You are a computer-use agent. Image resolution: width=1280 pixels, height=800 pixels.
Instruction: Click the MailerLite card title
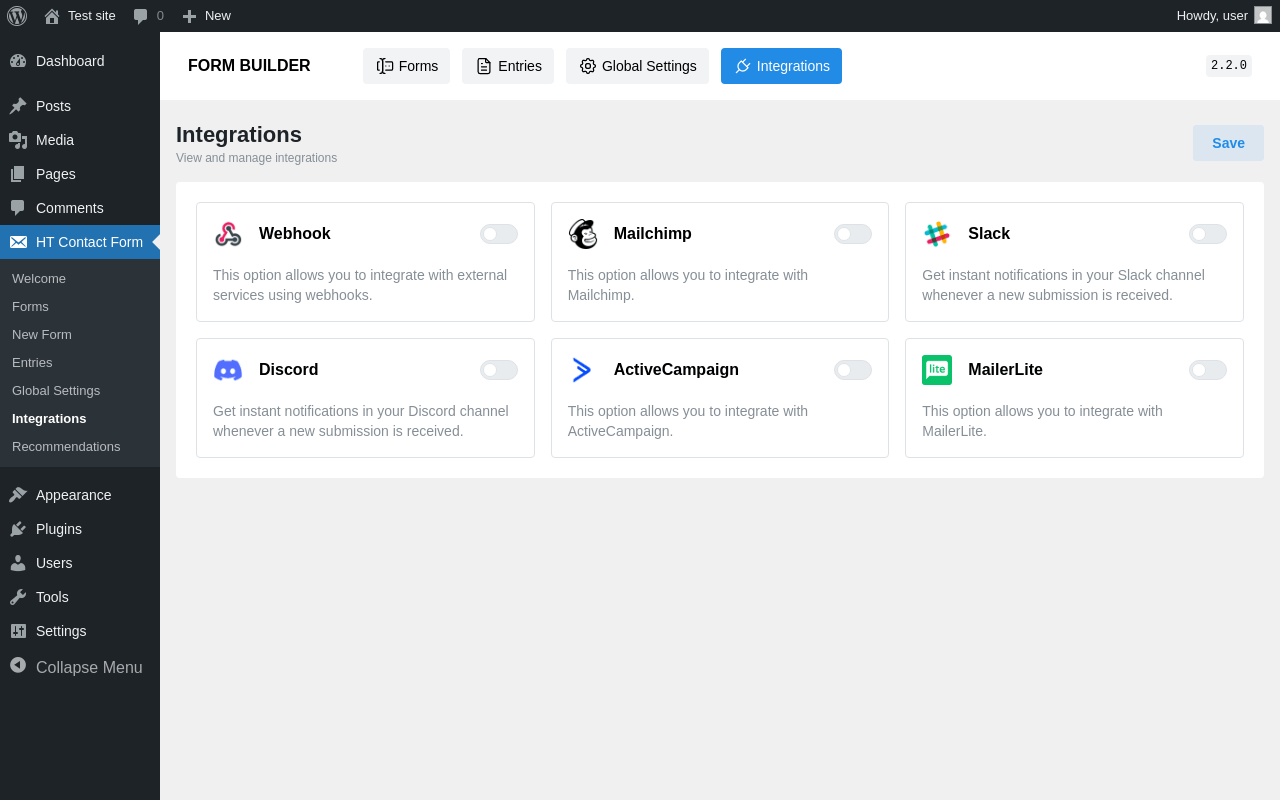[1005, 370]
